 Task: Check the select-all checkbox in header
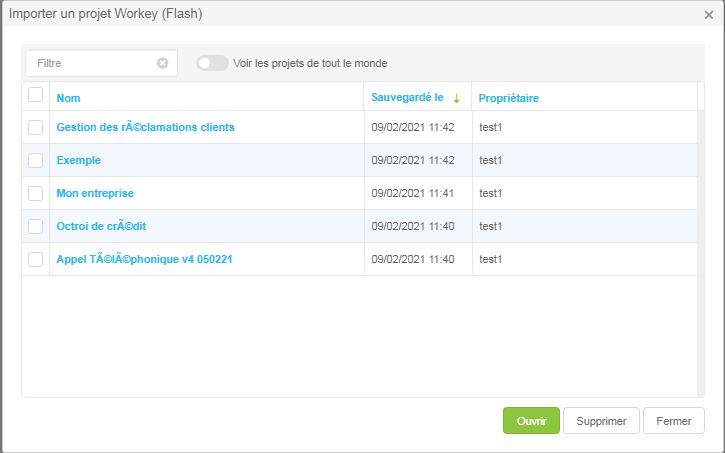pos(36,95)
